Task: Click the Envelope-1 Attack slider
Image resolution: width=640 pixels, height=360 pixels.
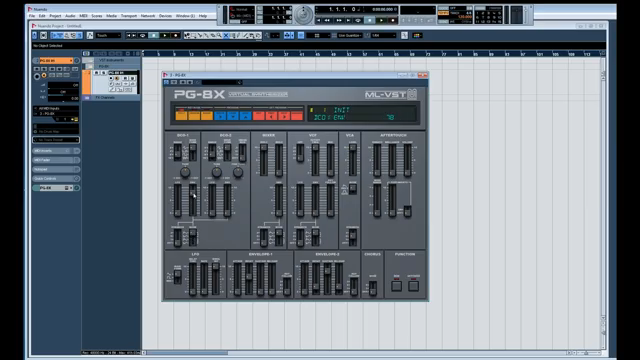Action: 237,279
